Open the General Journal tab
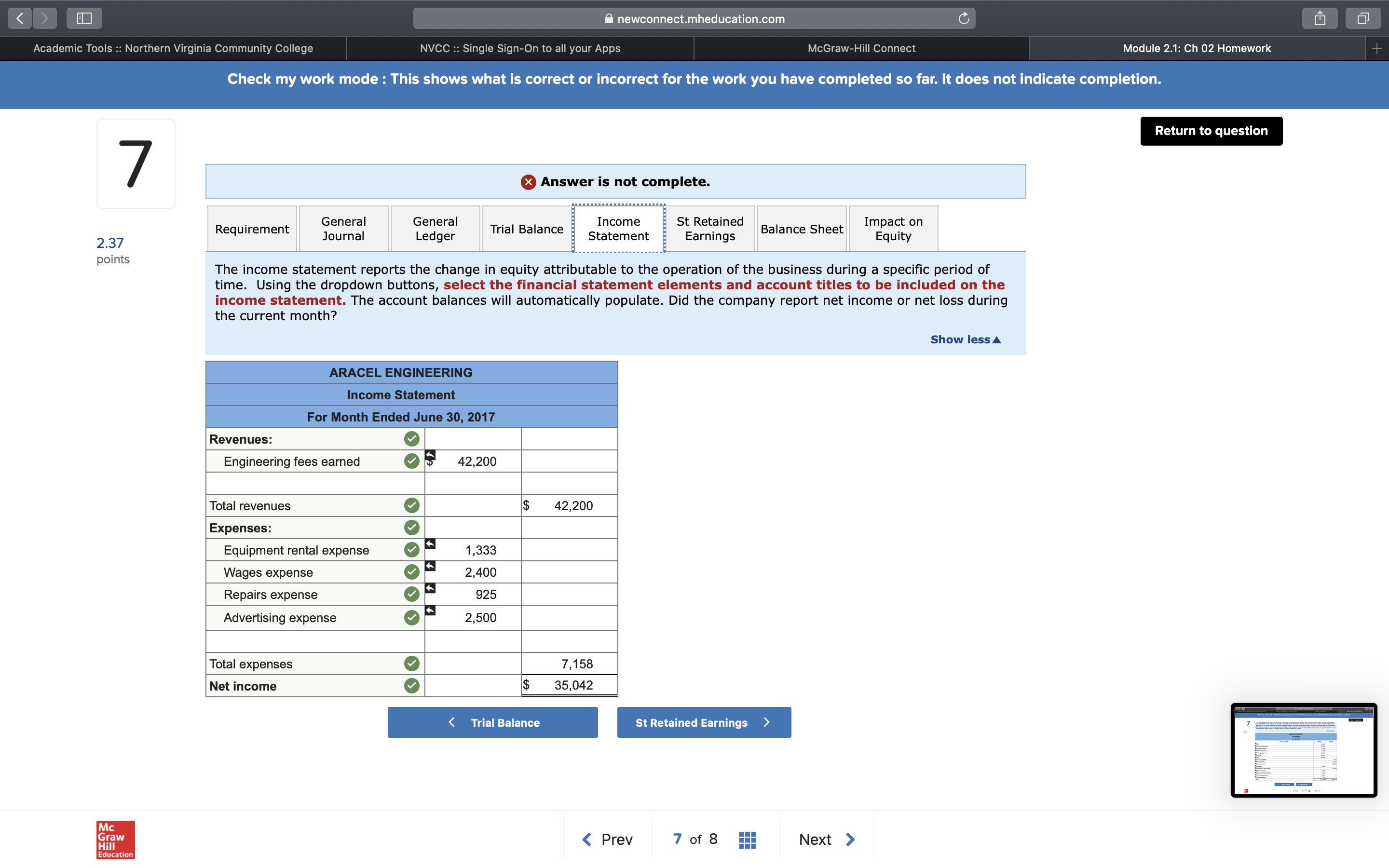The height and width of the screenshot is (868, 1389). click(342, 228)
